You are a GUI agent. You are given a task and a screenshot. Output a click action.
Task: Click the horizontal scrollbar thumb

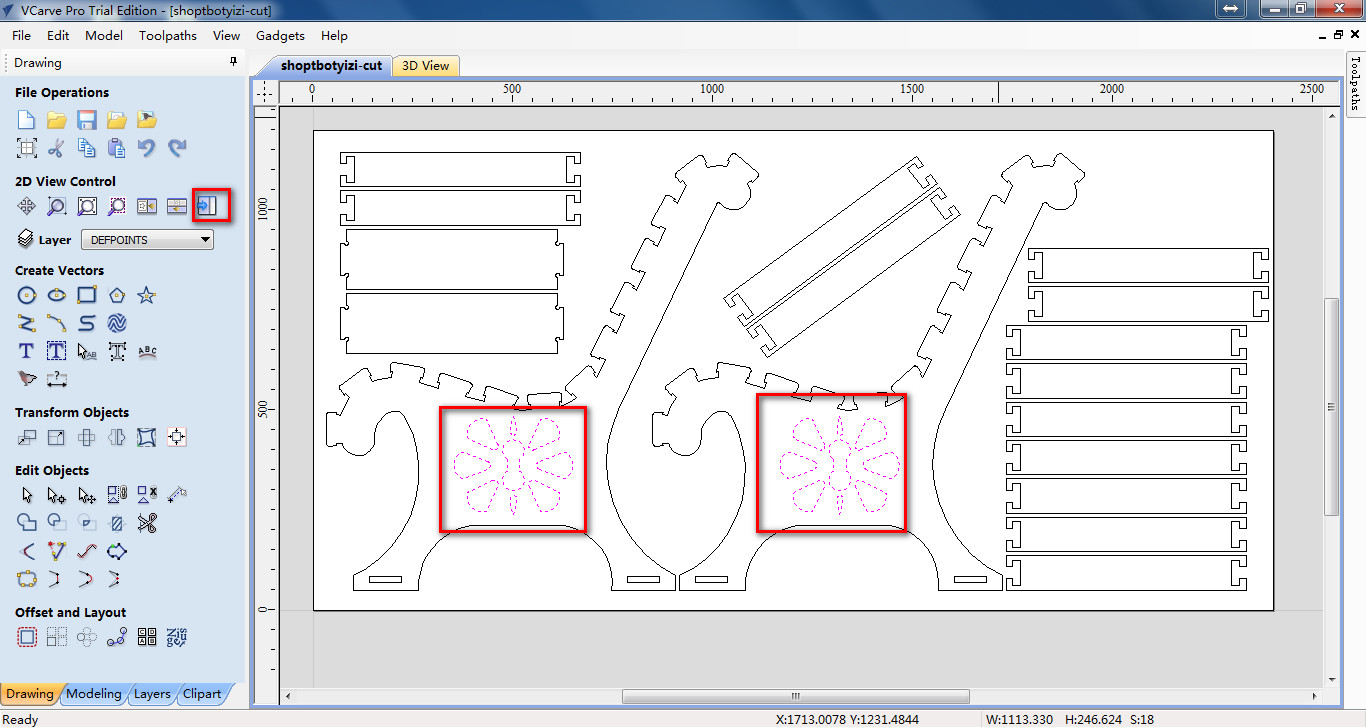(x=796, y=696)
